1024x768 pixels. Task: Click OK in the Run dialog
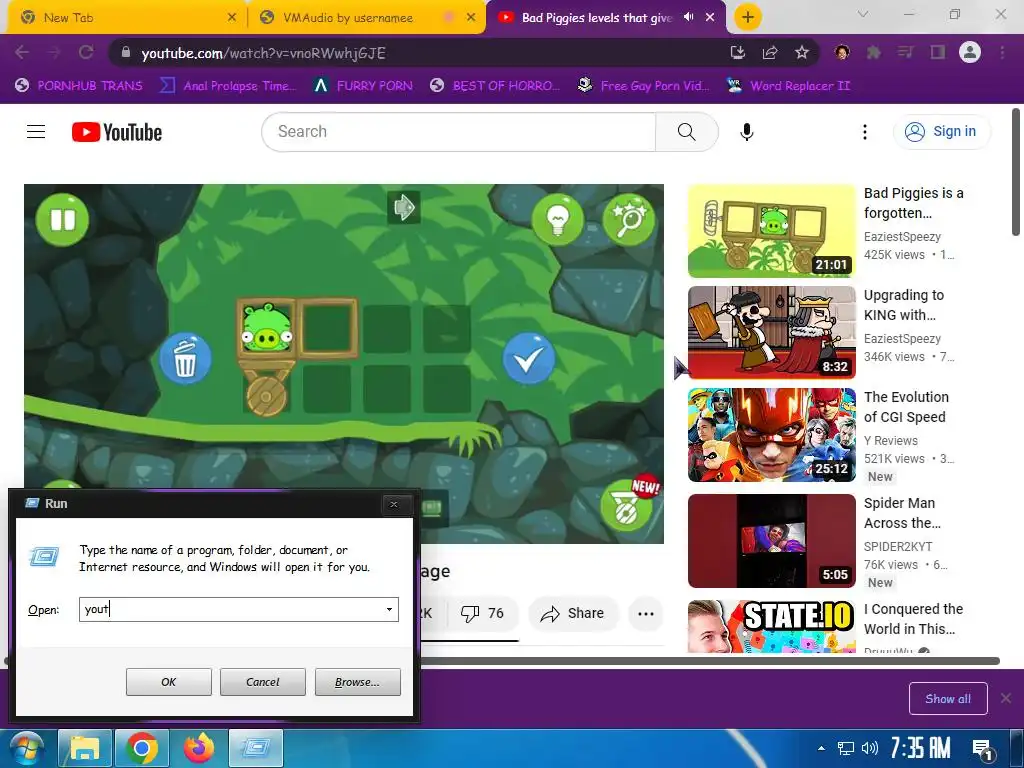tap(168, 682)
